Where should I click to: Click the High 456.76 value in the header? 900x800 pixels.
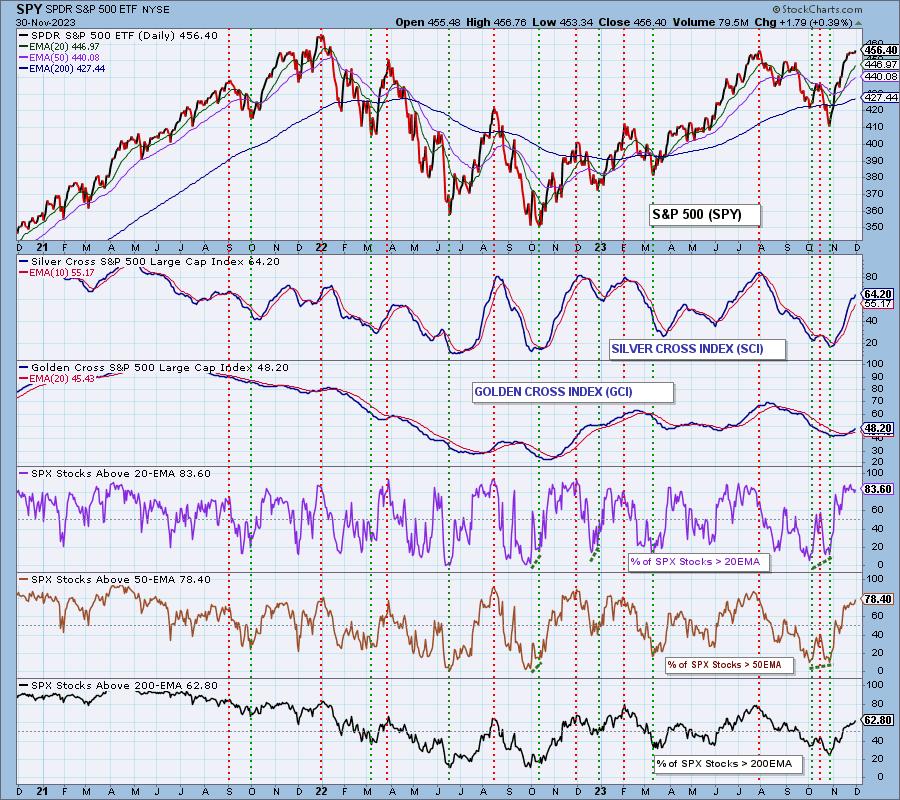click(496, 22)
